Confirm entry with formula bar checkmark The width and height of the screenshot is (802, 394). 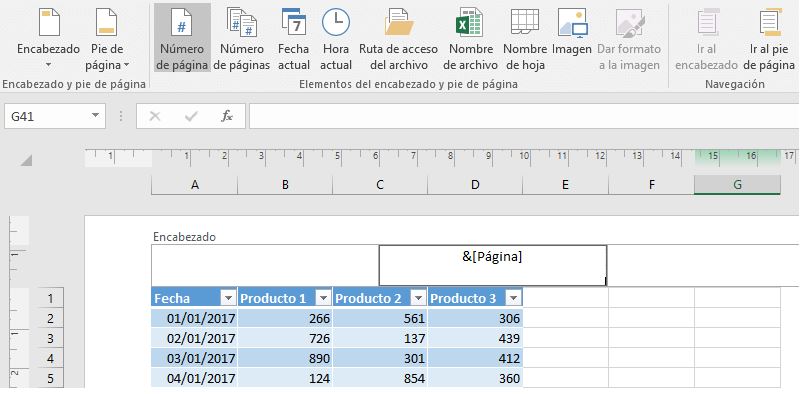pyautogui.click(x=191, y=116)
